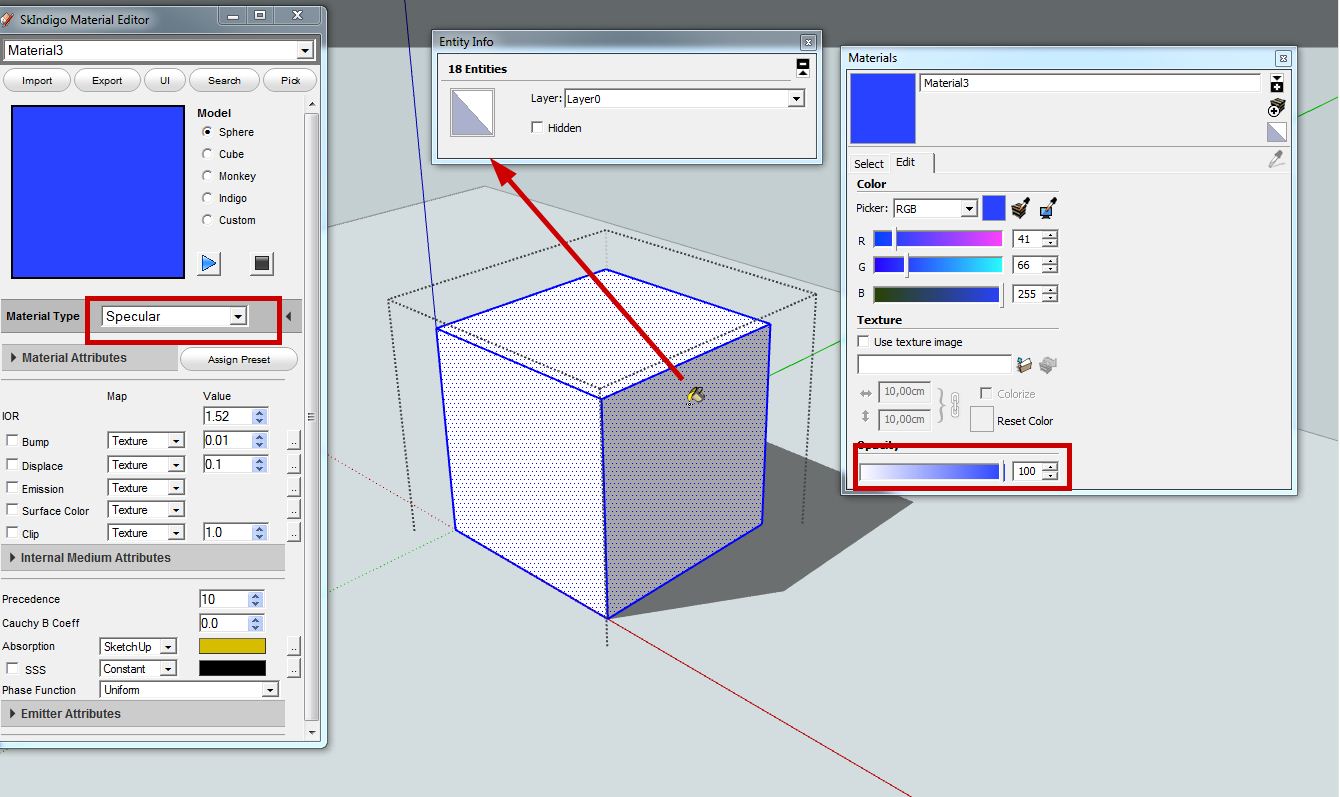Browse for a texture image file
Screen dimensions: 1340x797
[1023, 366]
